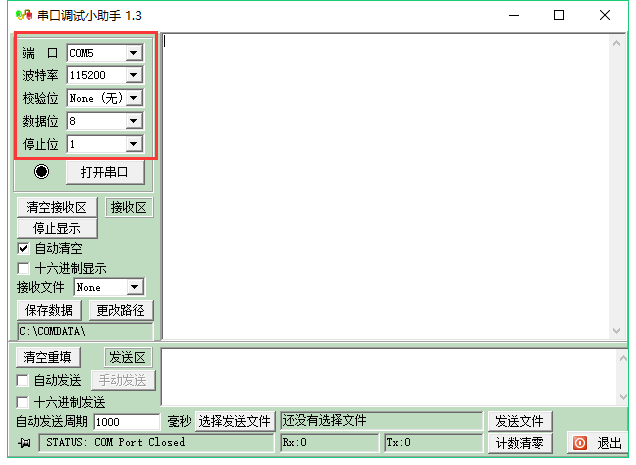Open the 数据位 8 dropdown
The height and width of the screenshot is (465, 636).
point(134,121)
